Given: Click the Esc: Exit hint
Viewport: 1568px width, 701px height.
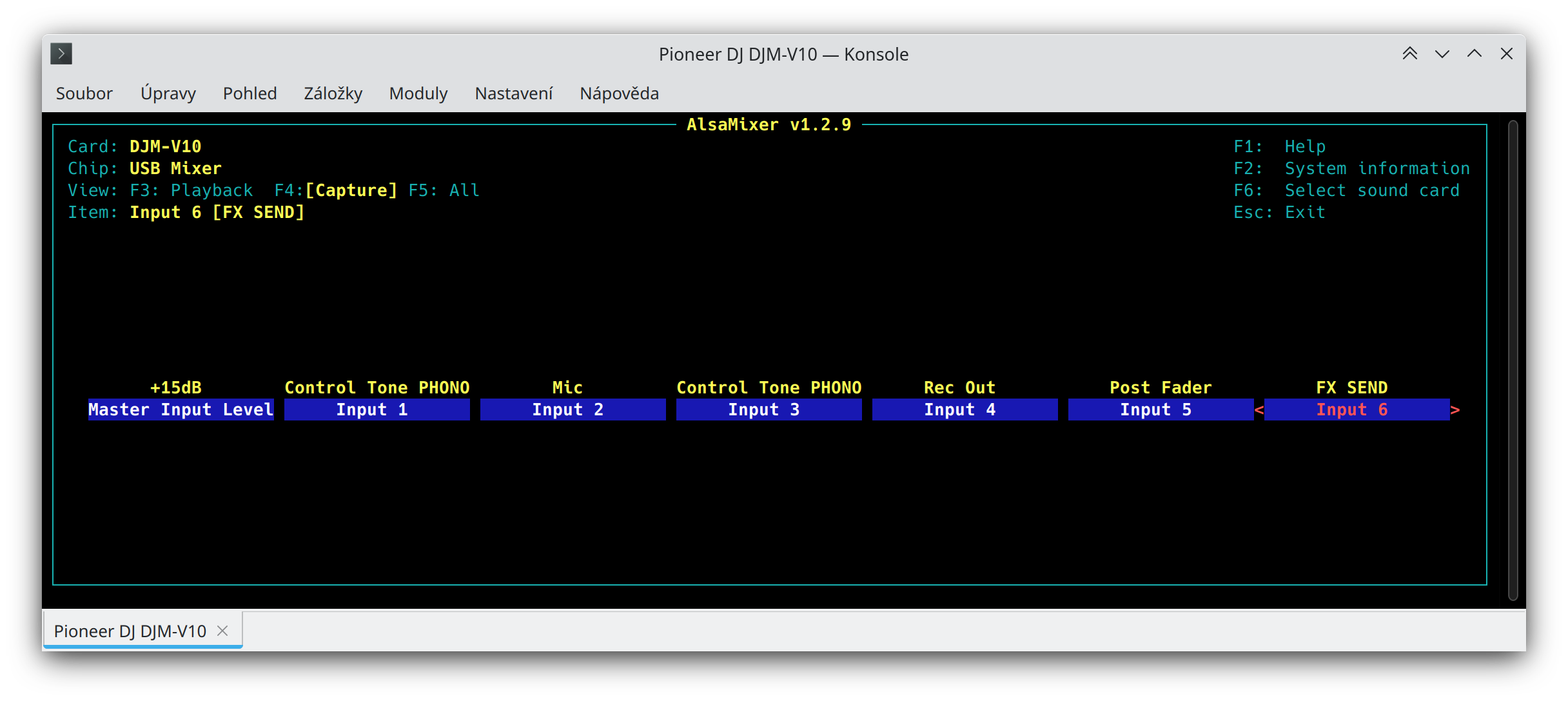Looking at the screenshot, I should (1280, 212).
